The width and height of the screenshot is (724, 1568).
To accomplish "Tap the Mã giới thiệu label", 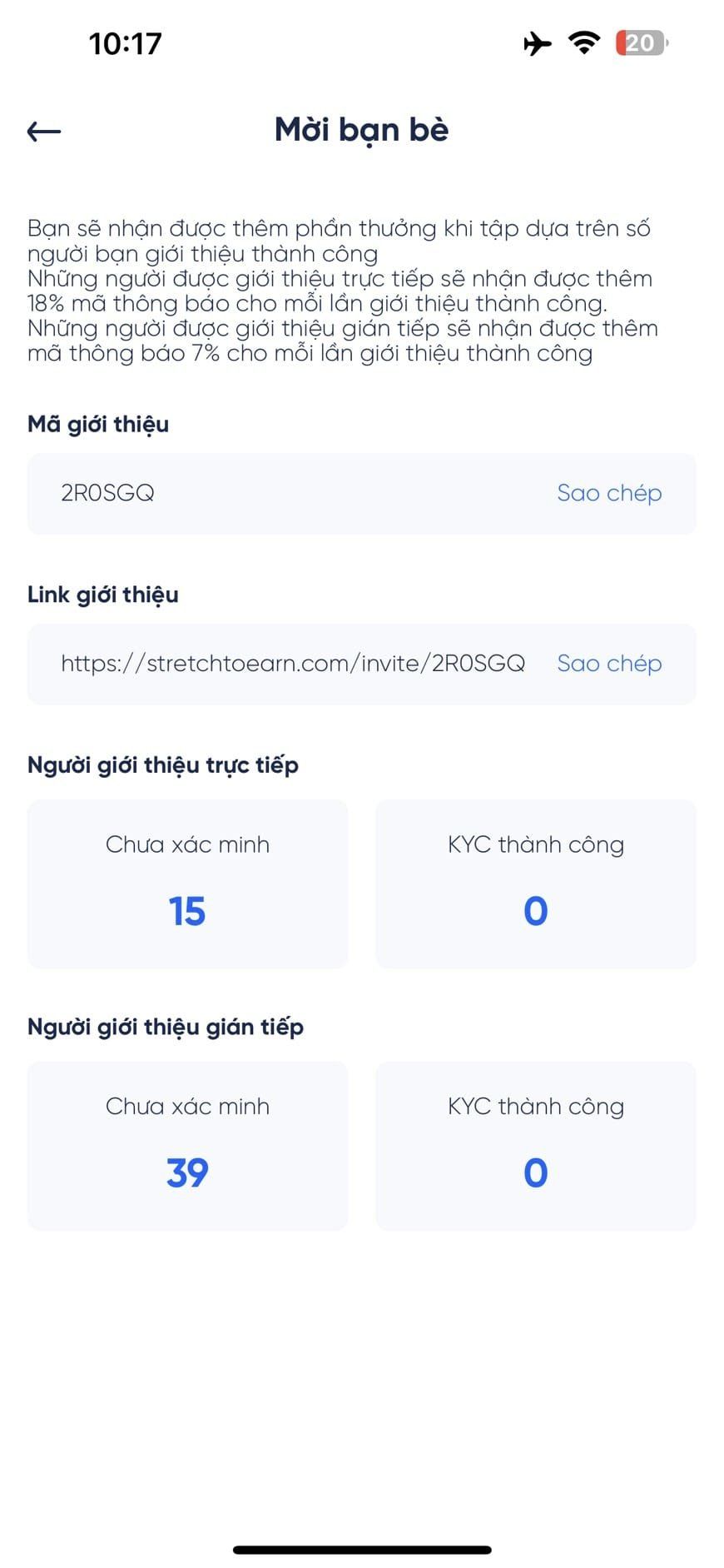I will pos(98,425).
